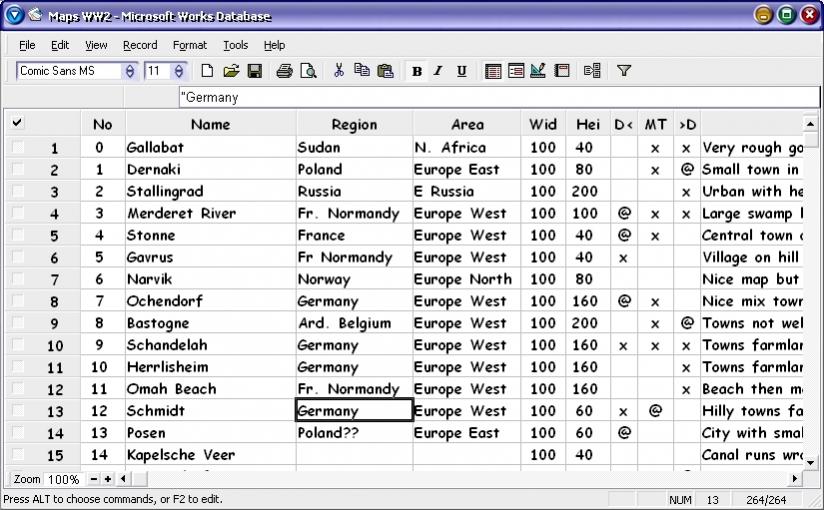Click the Paste clipboard icon
Image resolution: width=824 pixels, height=510 pixels.
(x=385, y=71)
